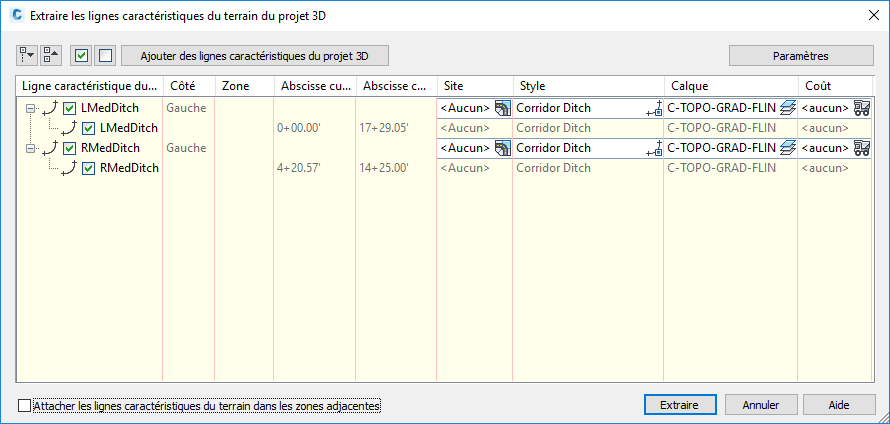Click the site picker icon in the LMedDitch row
Viewport: 890px width, 424px height.
503,108
